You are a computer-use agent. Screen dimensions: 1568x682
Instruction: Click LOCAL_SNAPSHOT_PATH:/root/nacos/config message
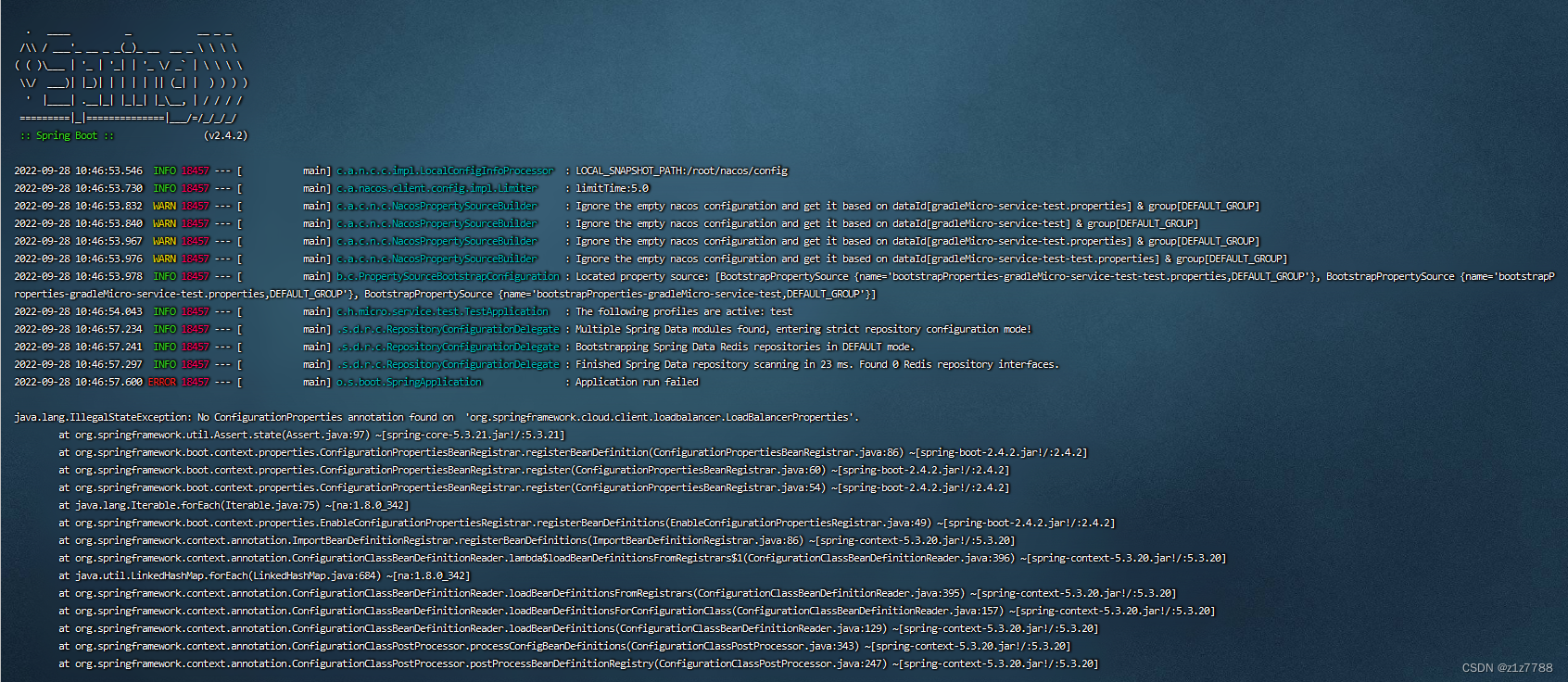681,170
